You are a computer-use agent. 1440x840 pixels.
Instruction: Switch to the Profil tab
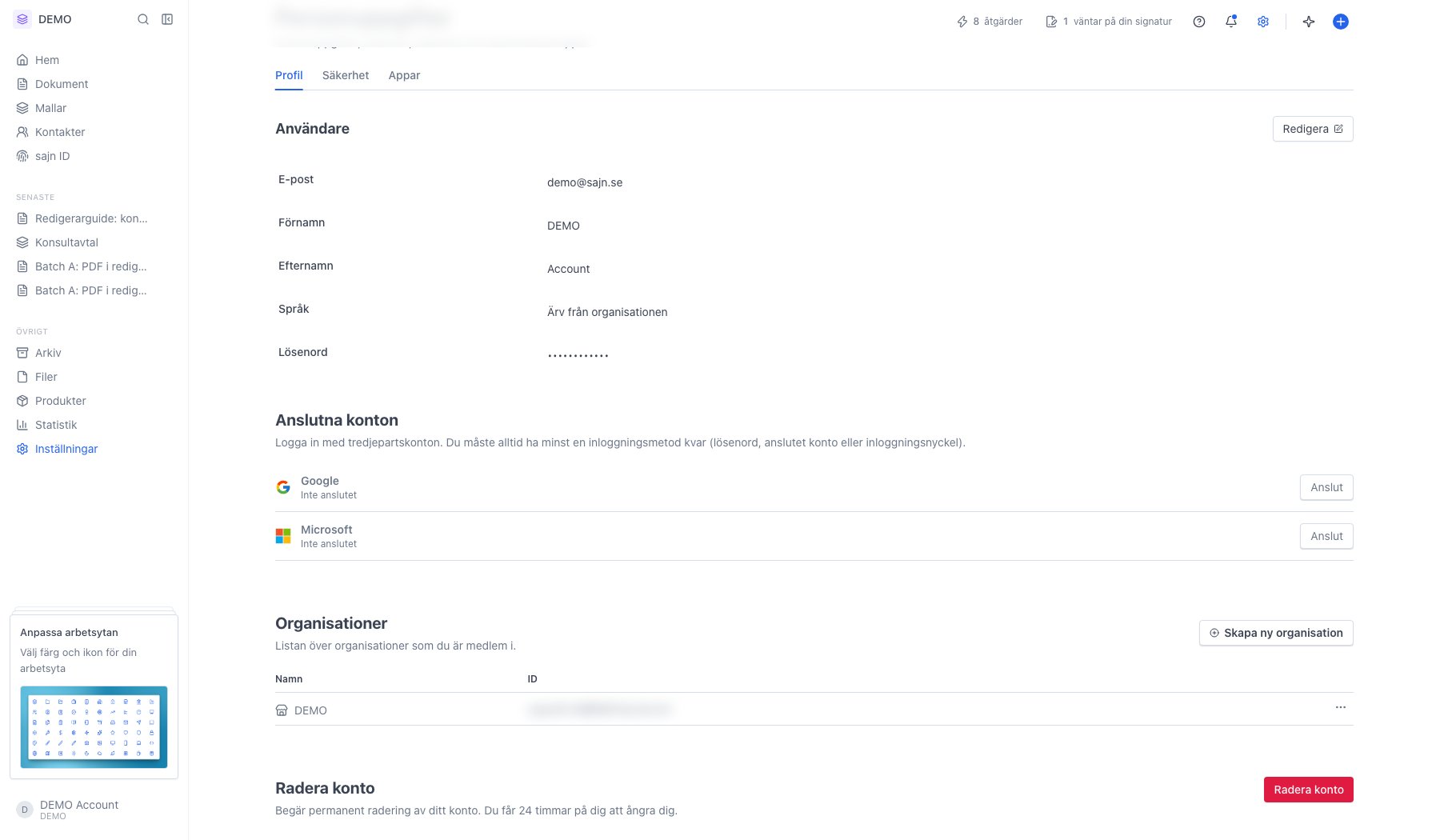point(289,75)
